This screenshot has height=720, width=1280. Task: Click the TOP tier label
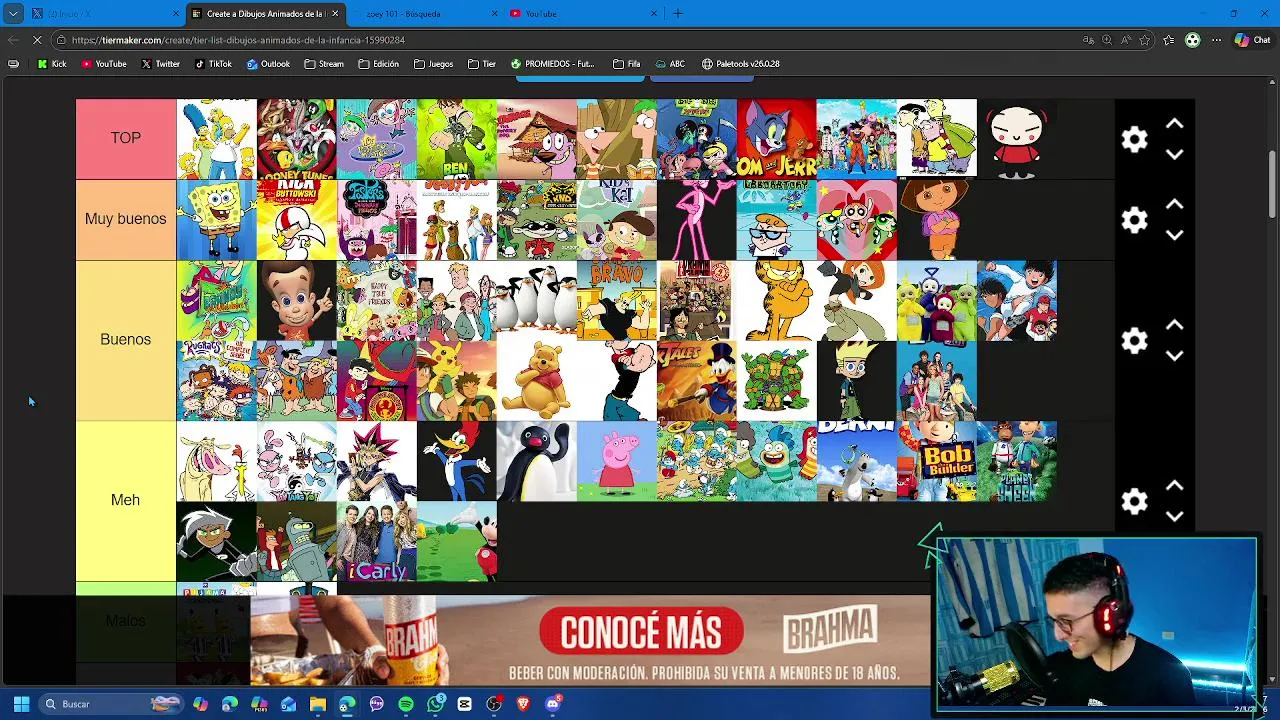point(126,138)
